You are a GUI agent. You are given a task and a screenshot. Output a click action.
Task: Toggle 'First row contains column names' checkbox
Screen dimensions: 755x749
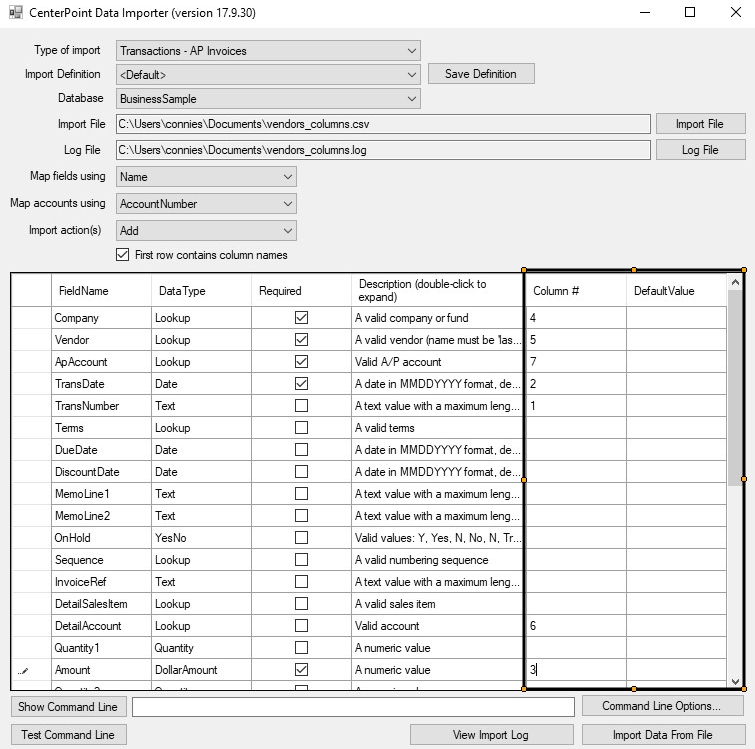[123, 255]
